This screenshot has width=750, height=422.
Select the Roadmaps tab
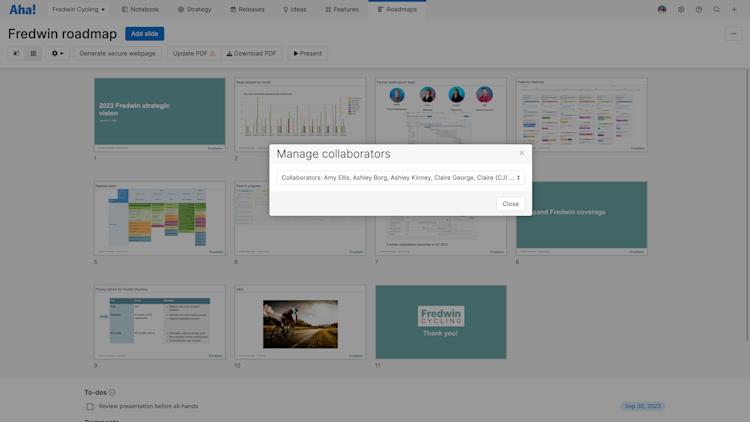click(397, 9)
